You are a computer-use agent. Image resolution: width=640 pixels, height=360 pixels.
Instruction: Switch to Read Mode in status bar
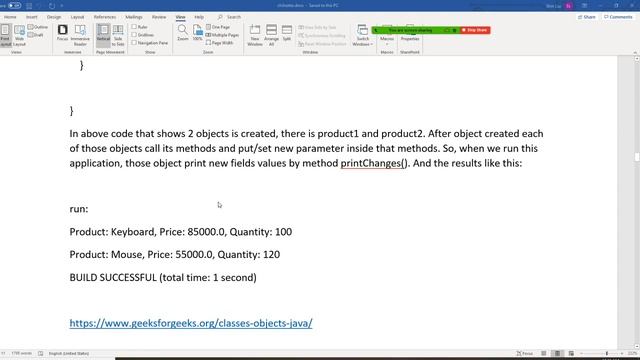pyautogui.click(x=544, y=353)
